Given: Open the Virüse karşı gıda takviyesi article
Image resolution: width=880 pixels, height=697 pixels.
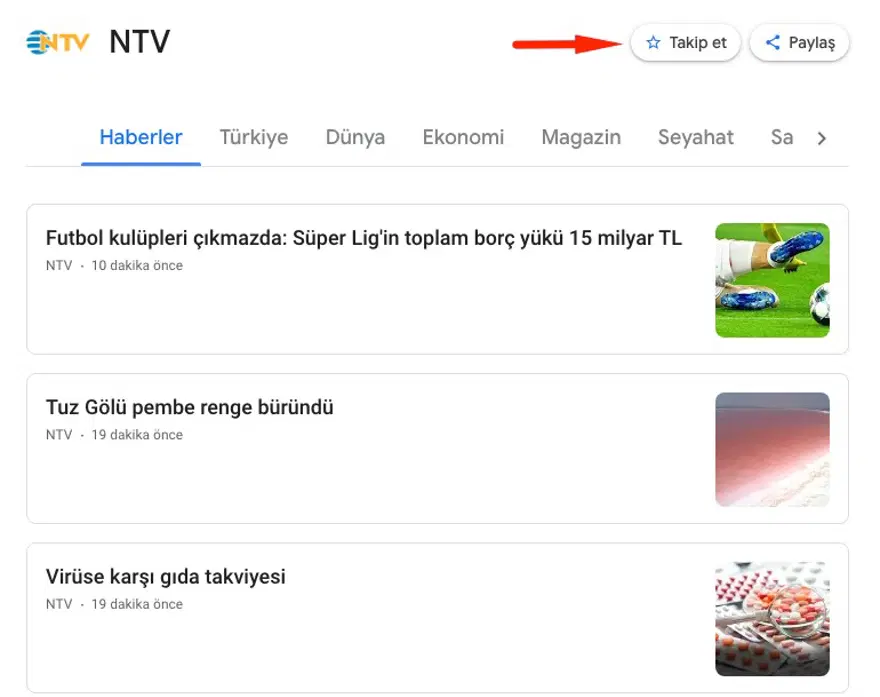Looking at the screenshot, I should point(166,577).
